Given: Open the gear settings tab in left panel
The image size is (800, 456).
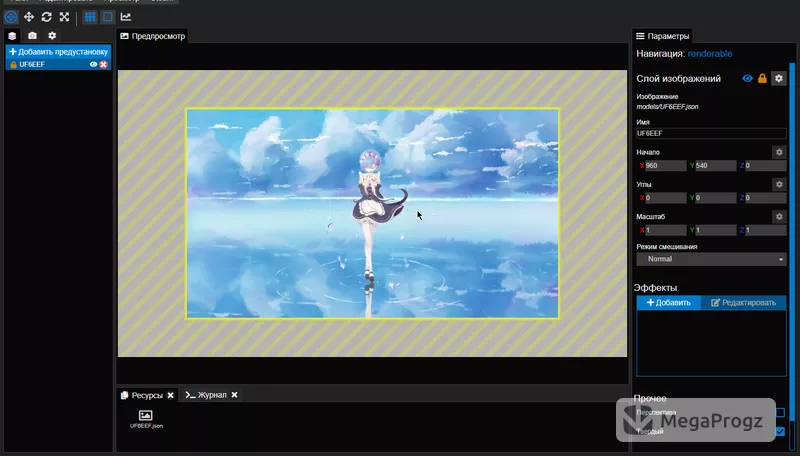Looking at the screenshot, I should pos(52,36).
